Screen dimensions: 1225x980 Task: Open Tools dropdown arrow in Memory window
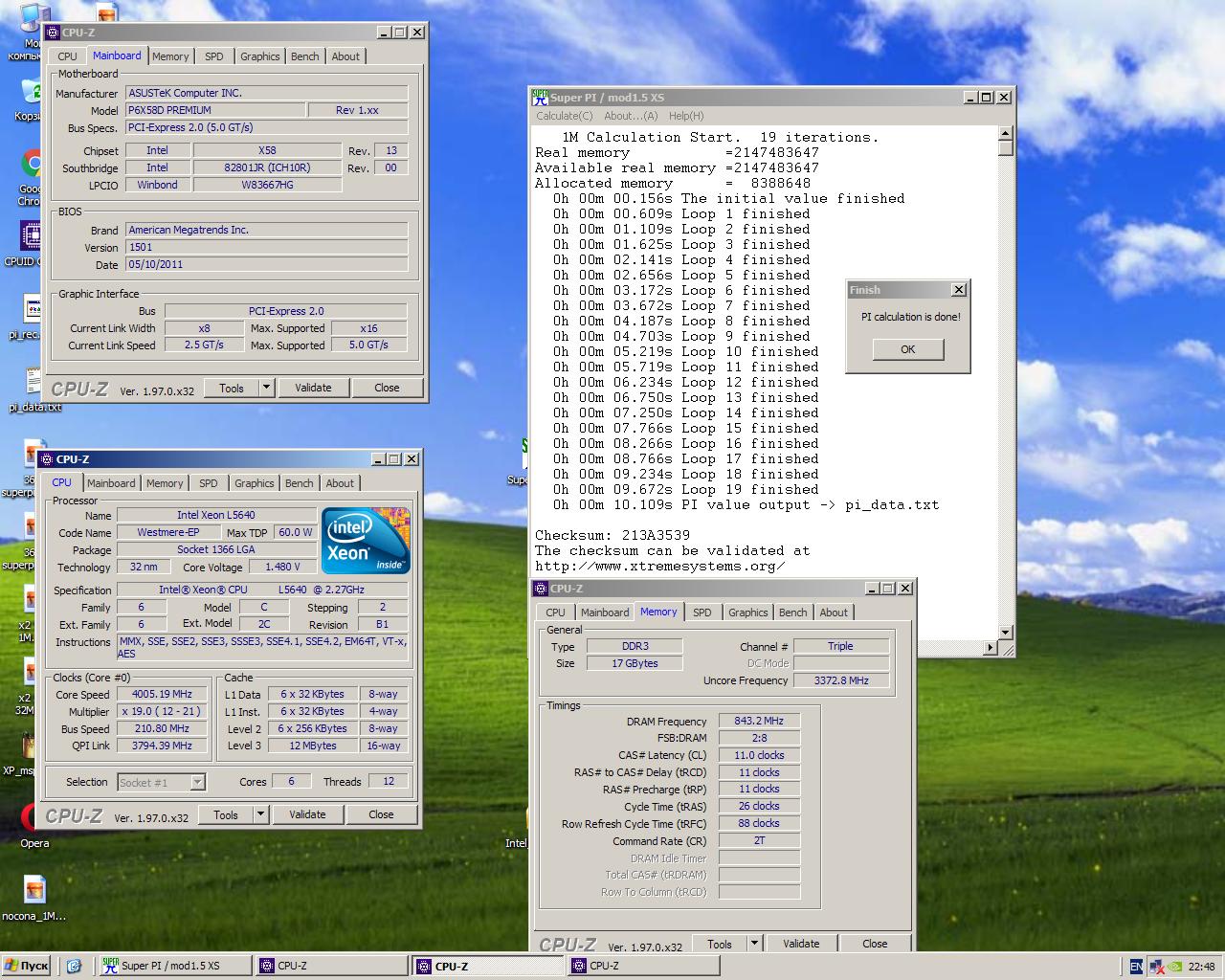(x=754, y=944)
